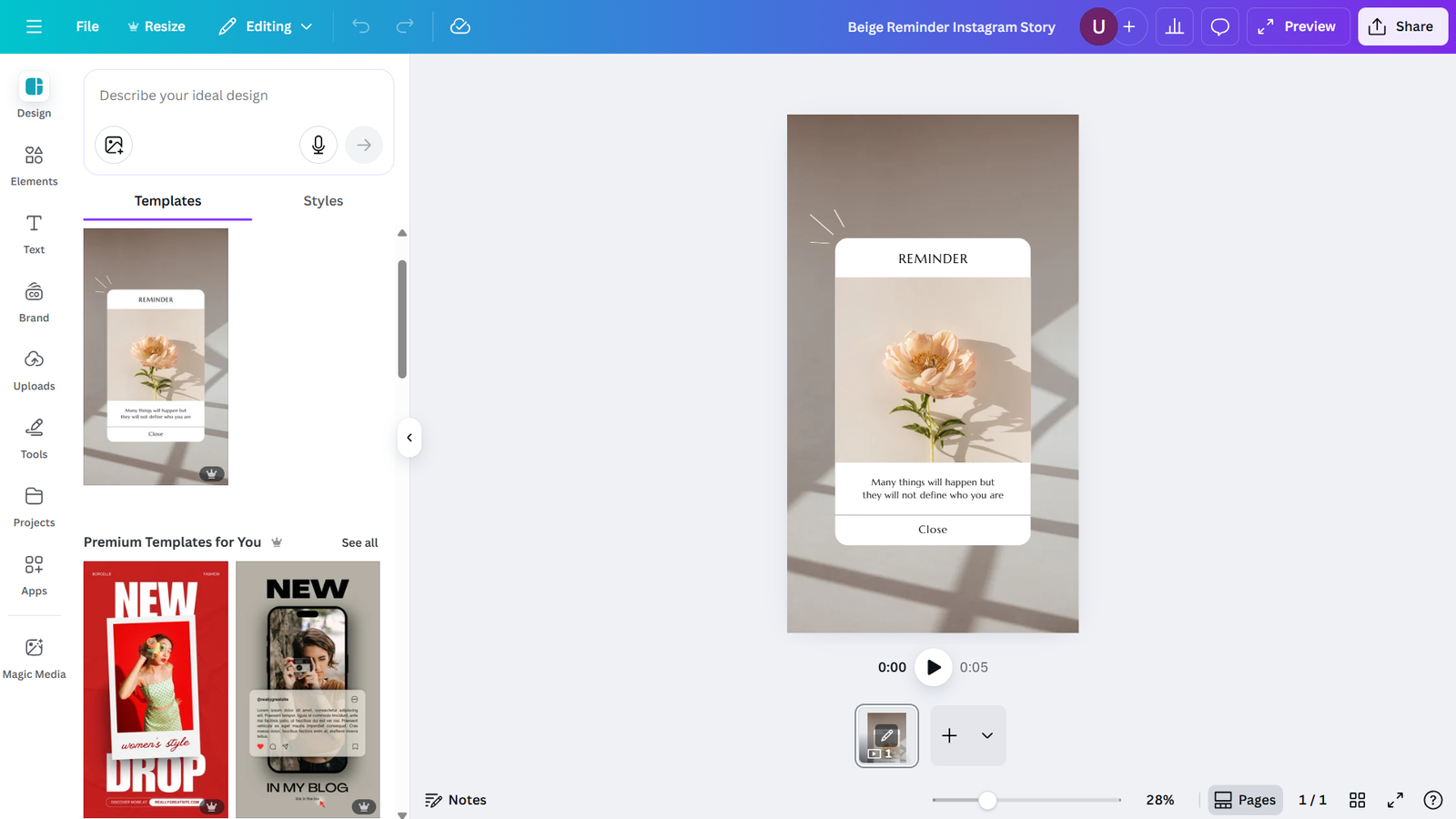Open the Brand kit panel

coord(34,301)
